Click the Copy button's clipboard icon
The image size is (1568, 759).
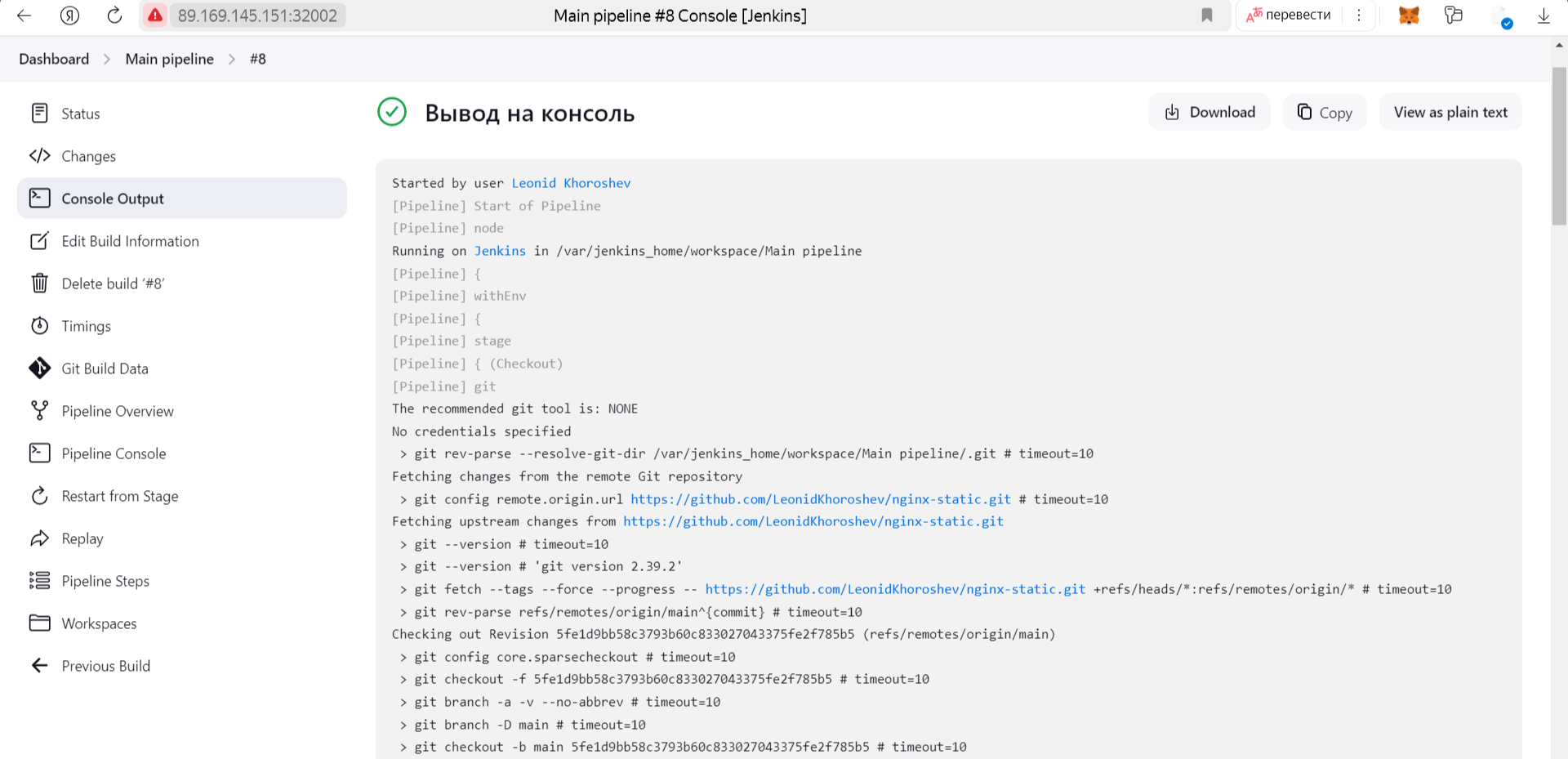[x=1304, y=111]
